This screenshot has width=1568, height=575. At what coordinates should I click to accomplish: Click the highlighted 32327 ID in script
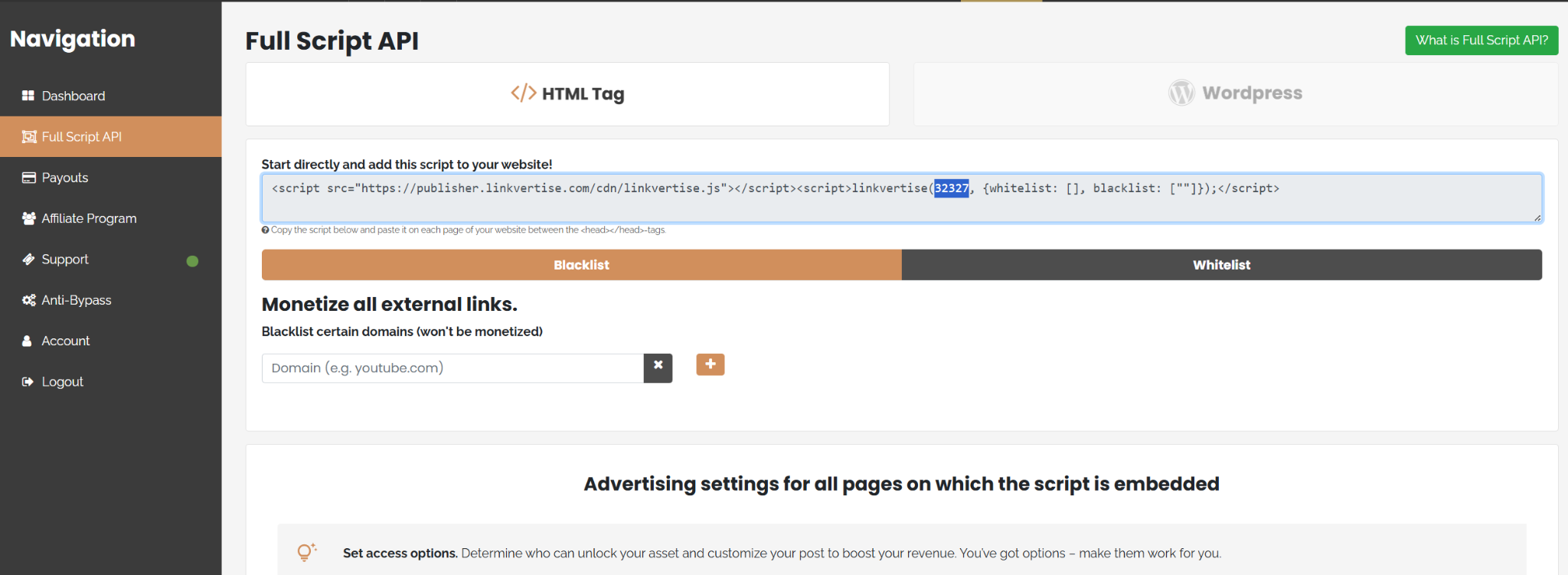(x=951, y=188)
